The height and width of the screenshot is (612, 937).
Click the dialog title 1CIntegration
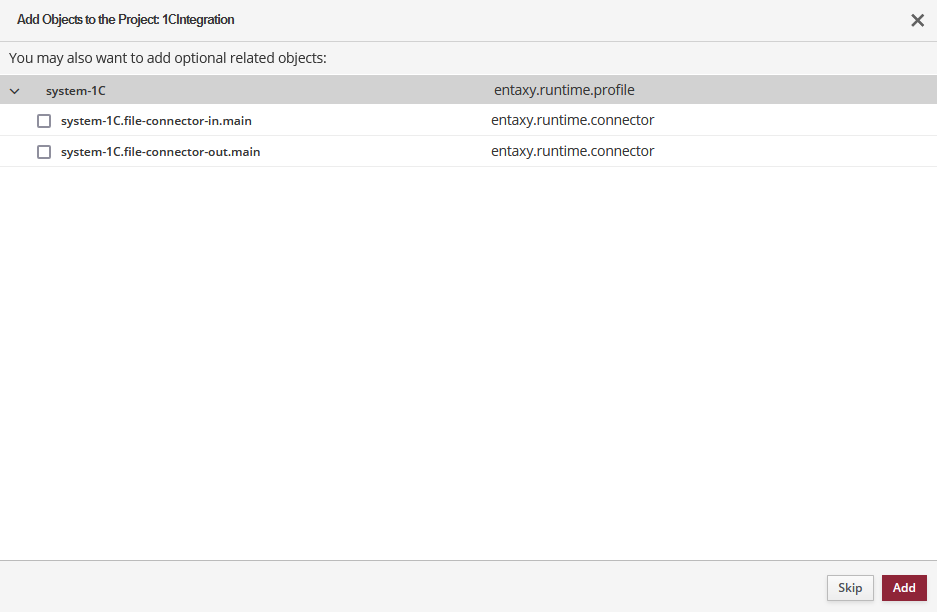coord(125,19)
